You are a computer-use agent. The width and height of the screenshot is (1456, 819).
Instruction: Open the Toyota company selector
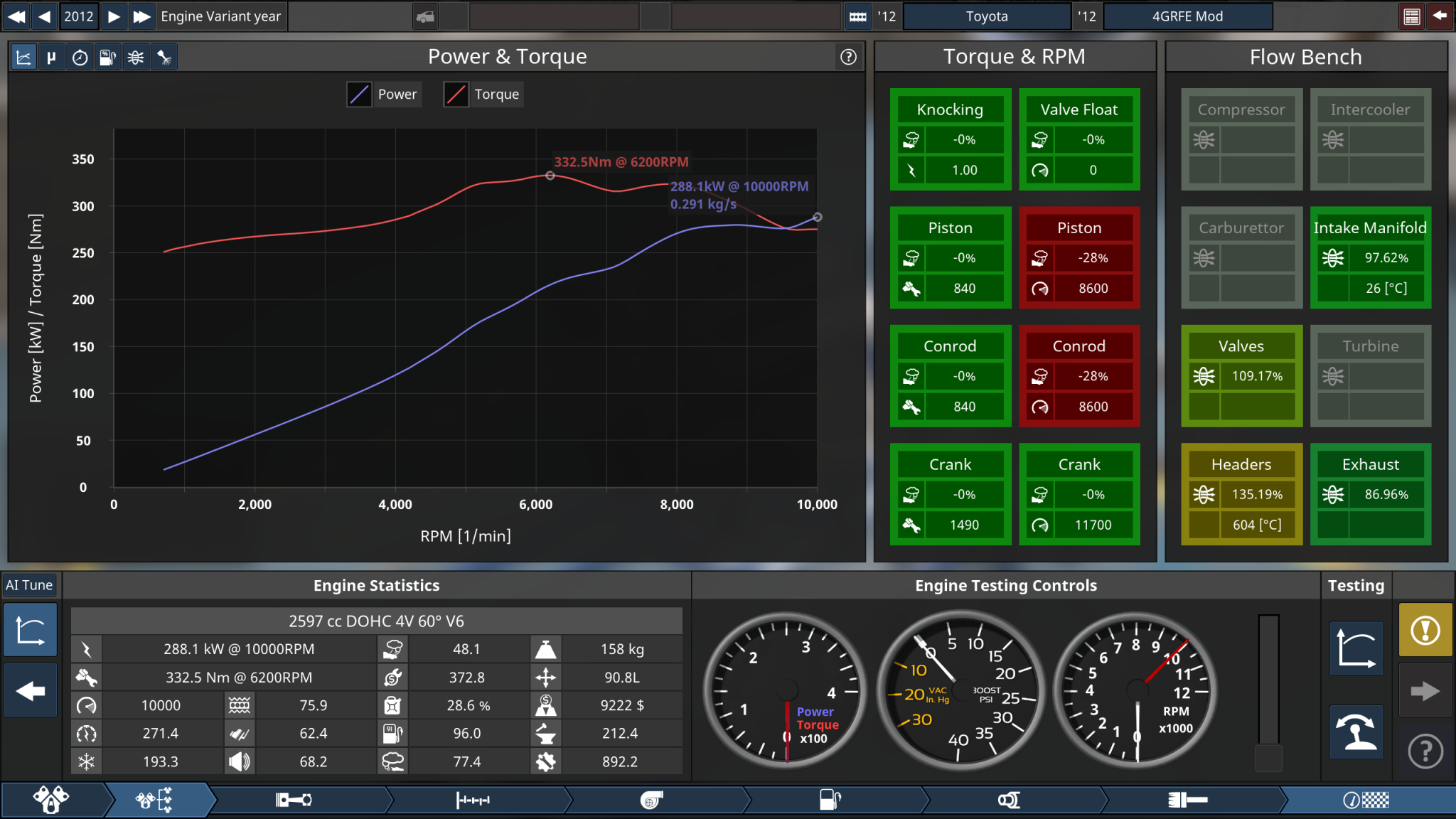pos(986,16)
